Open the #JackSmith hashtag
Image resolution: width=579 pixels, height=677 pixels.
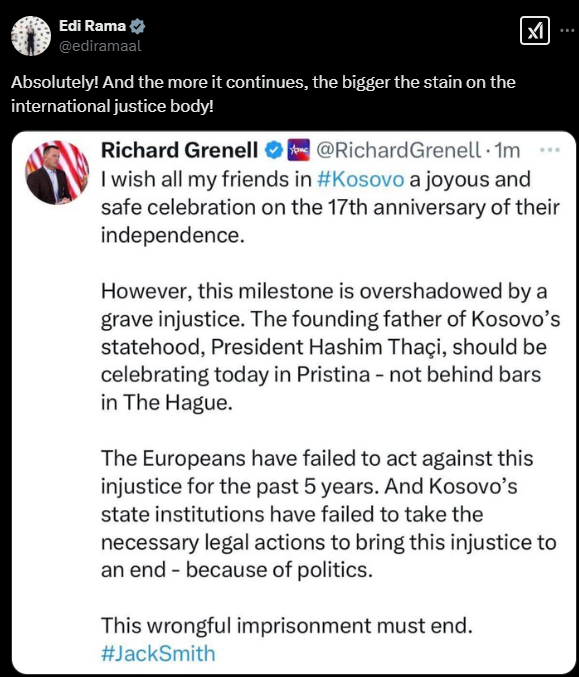(x=158, y=653)
